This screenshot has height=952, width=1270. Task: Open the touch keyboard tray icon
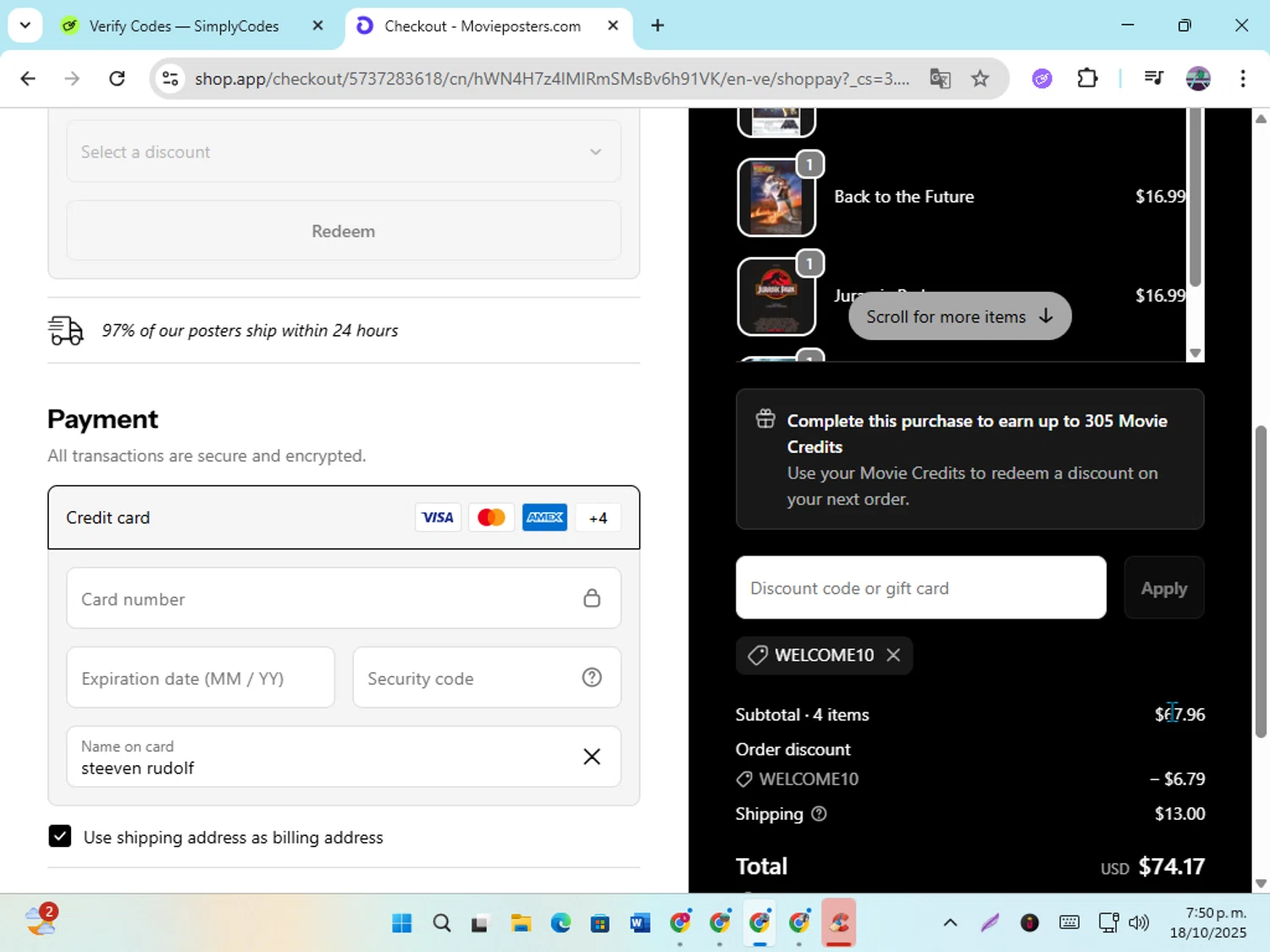1069,922
